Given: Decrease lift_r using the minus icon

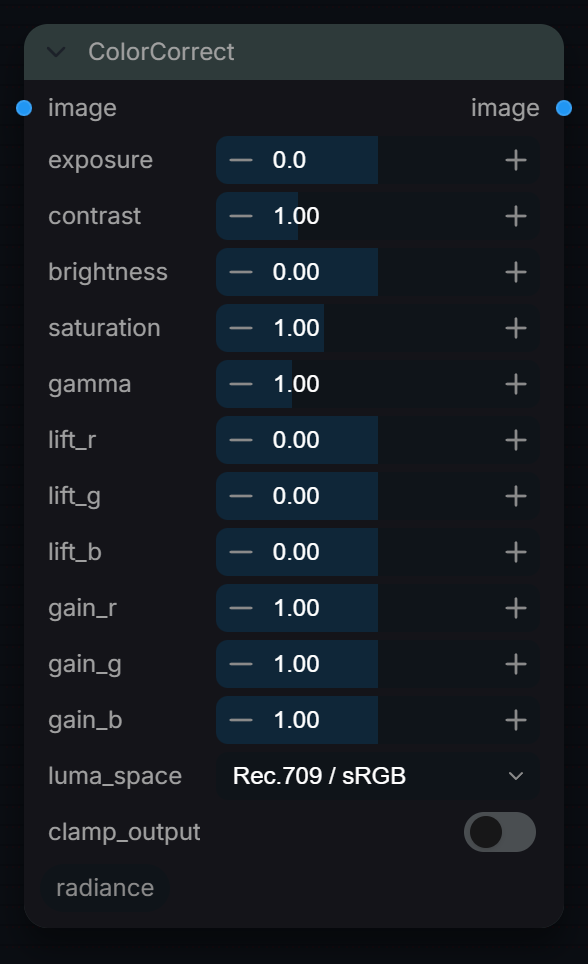Looking at the screenshot, I should [x=241, y=440].
